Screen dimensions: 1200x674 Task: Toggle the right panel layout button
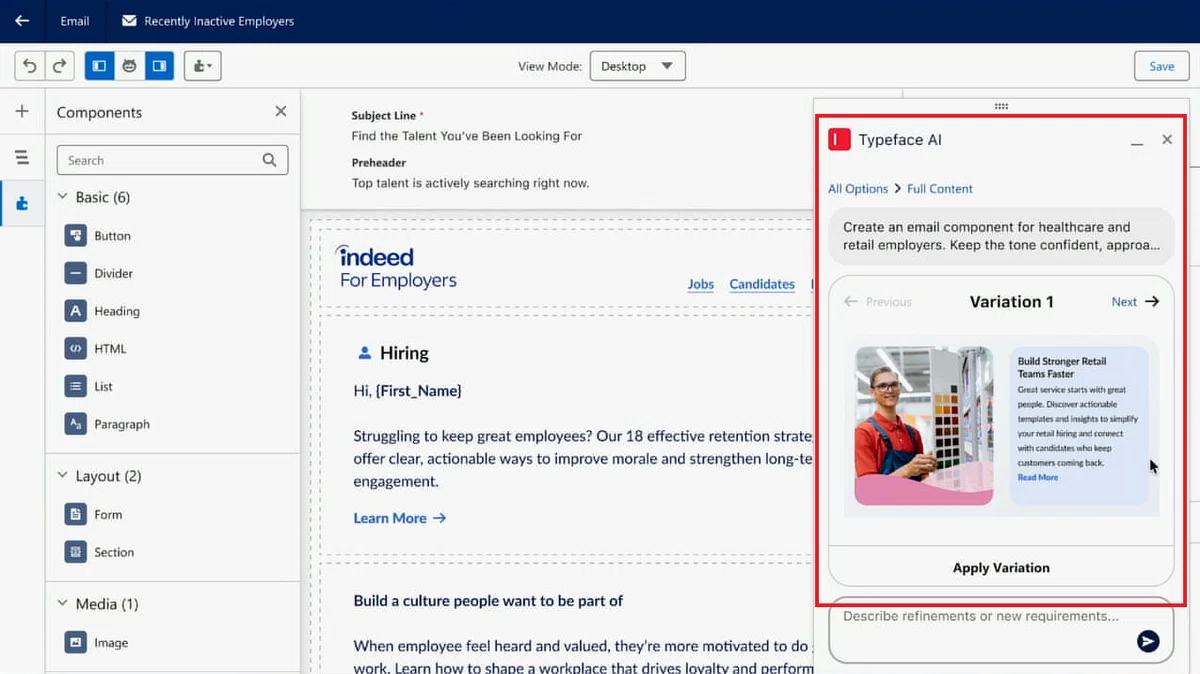(159, 66)
